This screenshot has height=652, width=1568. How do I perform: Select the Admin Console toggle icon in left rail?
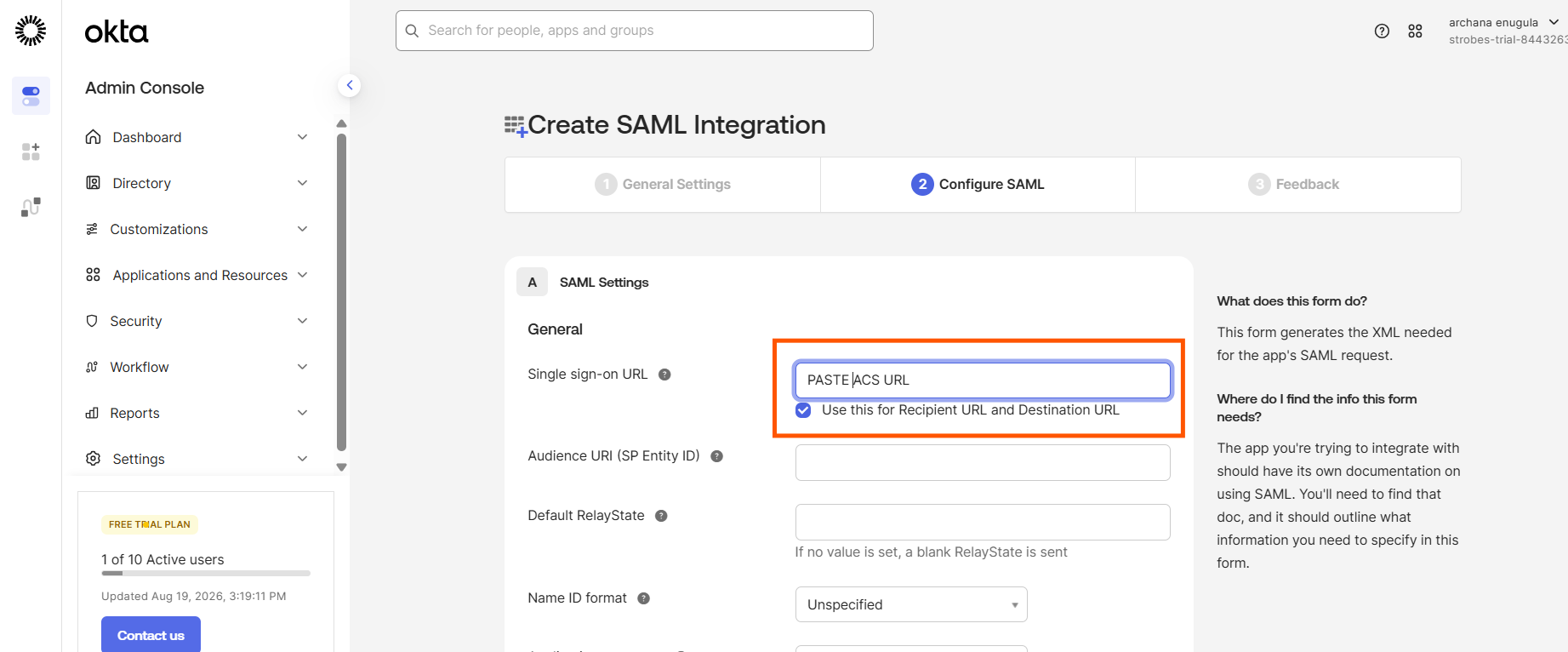(31, 95)
